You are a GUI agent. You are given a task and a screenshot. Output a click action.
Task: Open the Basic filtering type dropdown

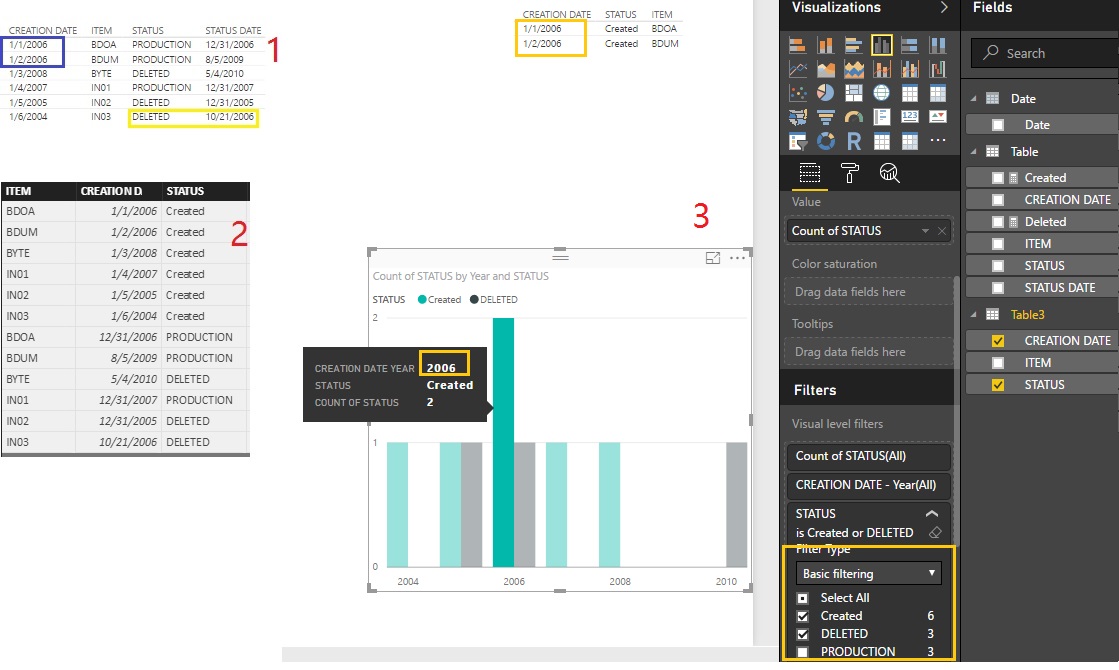click(869, 574)
